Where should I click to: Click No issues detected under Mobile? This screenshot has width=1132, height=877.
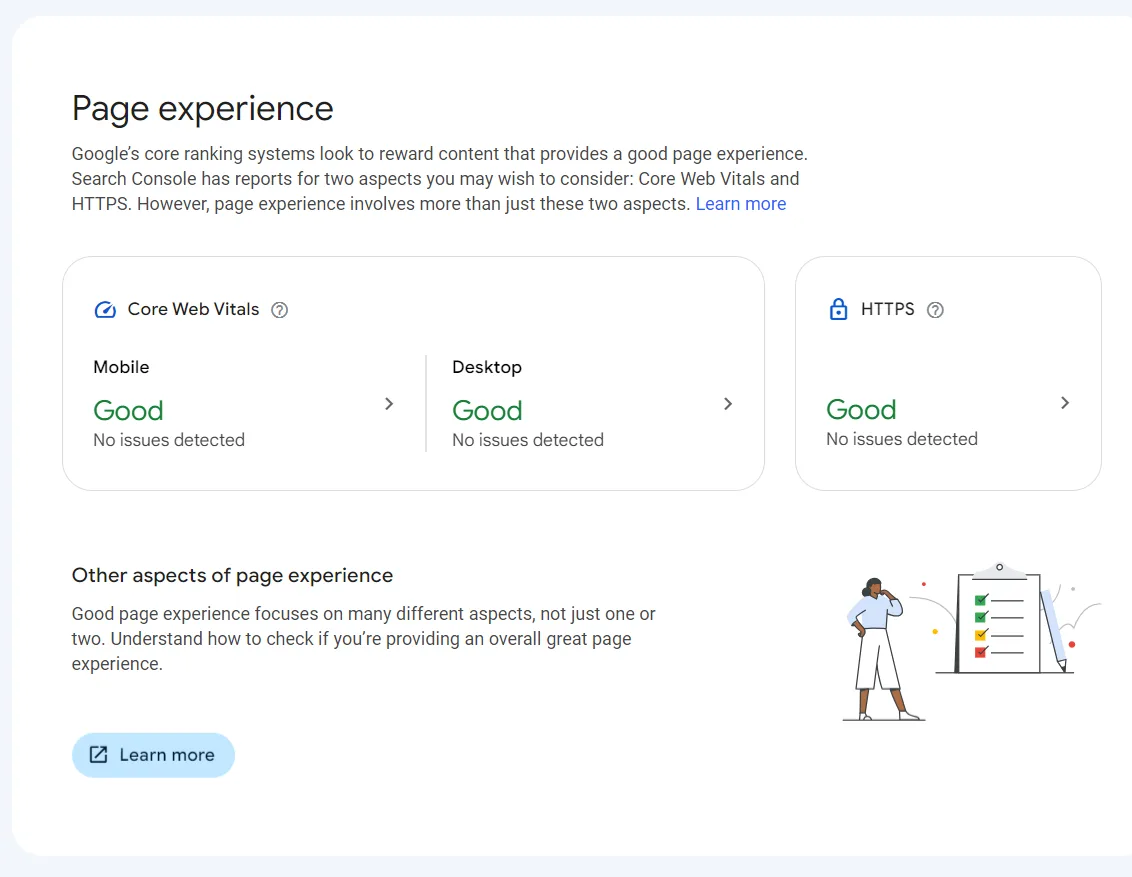click(169, 440)
